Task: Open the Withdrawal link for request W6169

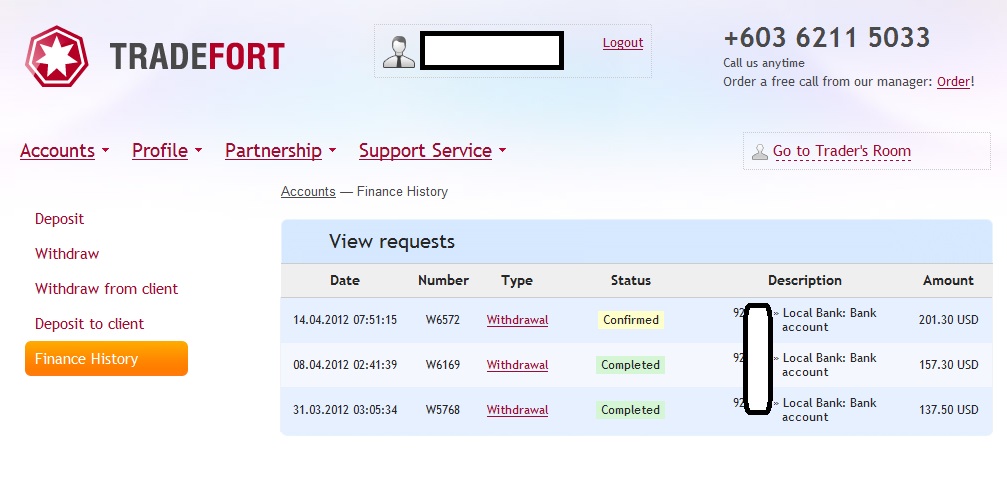Action: (517, 365)
